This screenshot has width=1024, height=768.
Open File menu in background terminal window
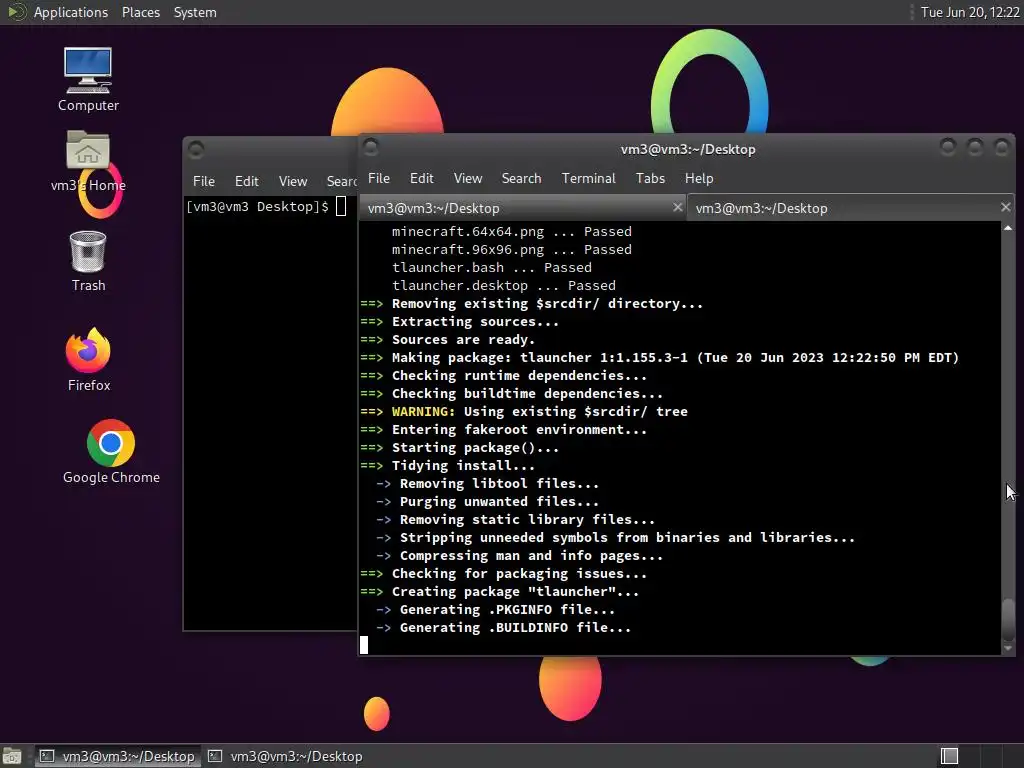(x=204, y=181)
